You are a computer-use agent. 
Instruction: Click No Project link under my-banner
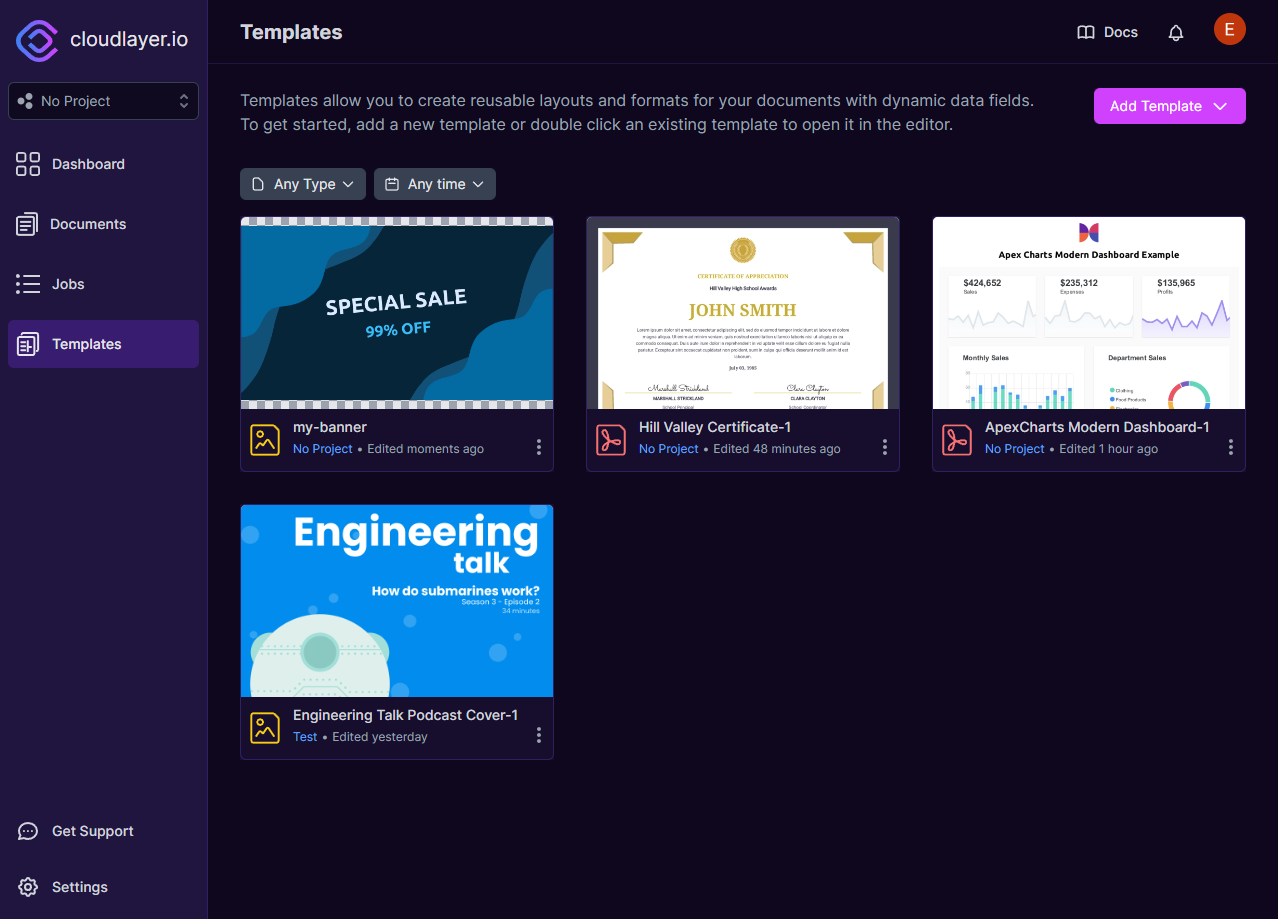(x=323, y=449)
